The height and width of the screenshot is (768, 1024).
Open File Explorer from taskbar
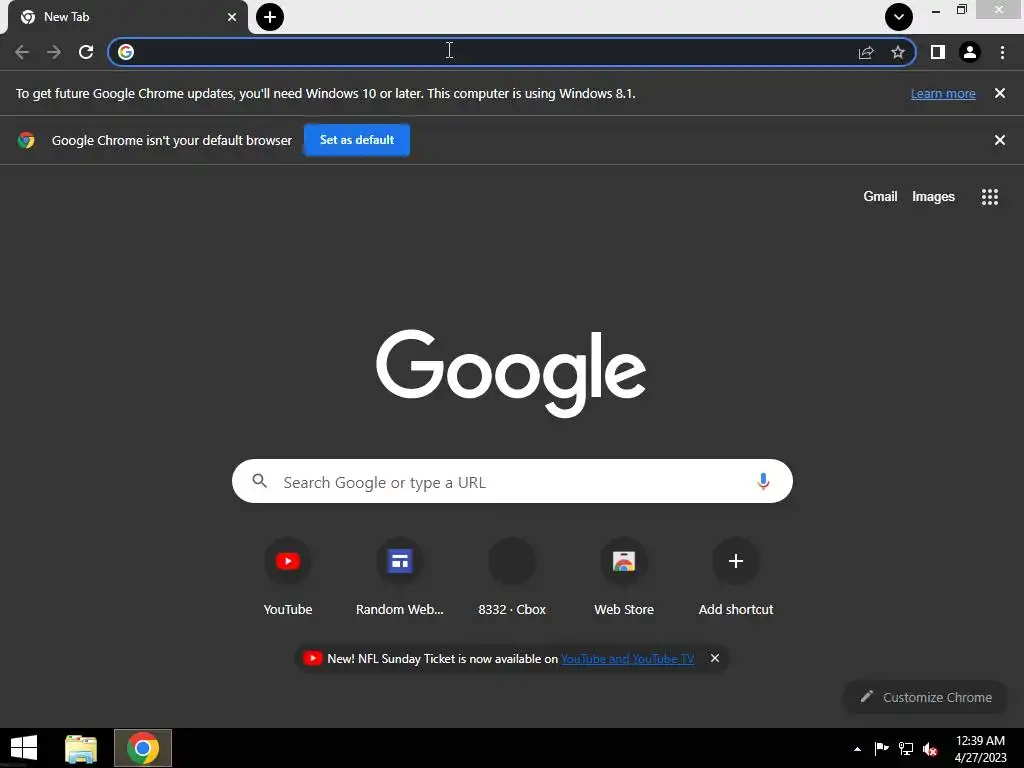[x=81, y=748]
